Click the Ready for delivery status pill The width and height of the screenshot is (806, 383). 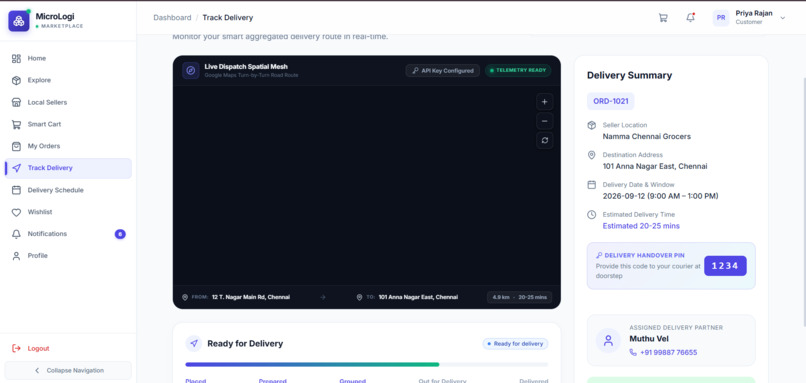click(x=515, y=343)
